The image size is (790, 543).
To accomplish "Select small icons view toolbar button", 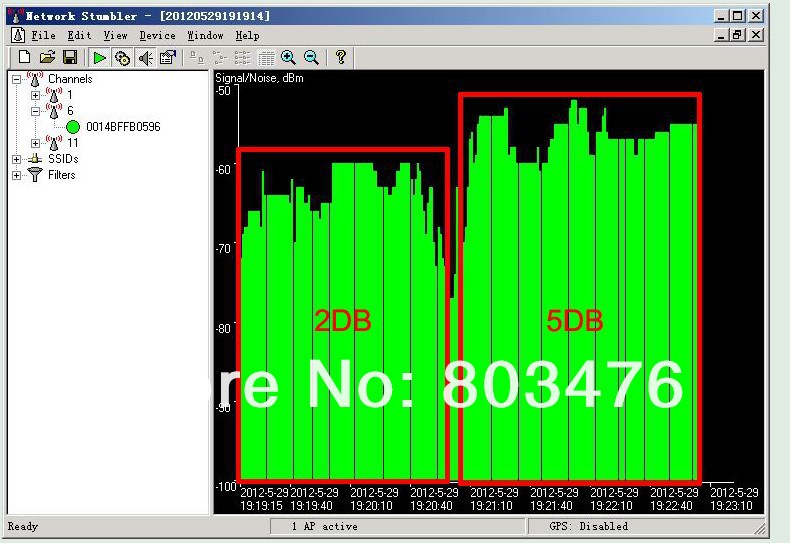I will [220, 58].
